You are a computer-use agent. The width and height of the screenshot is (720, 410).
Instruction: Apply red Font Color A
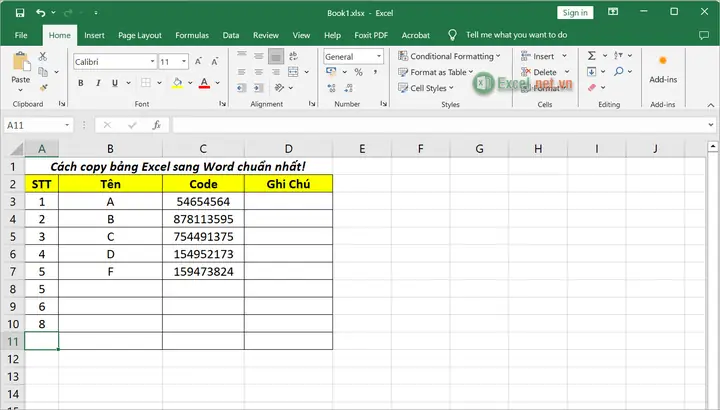coord(204,83)
